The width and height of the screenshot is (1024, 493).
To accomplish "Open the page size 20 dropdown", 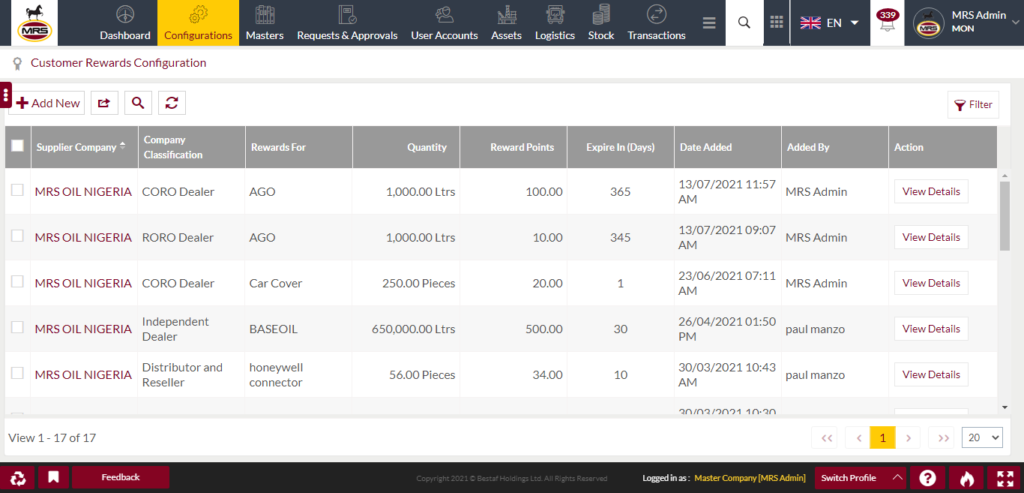I will (x=982, y=437).
